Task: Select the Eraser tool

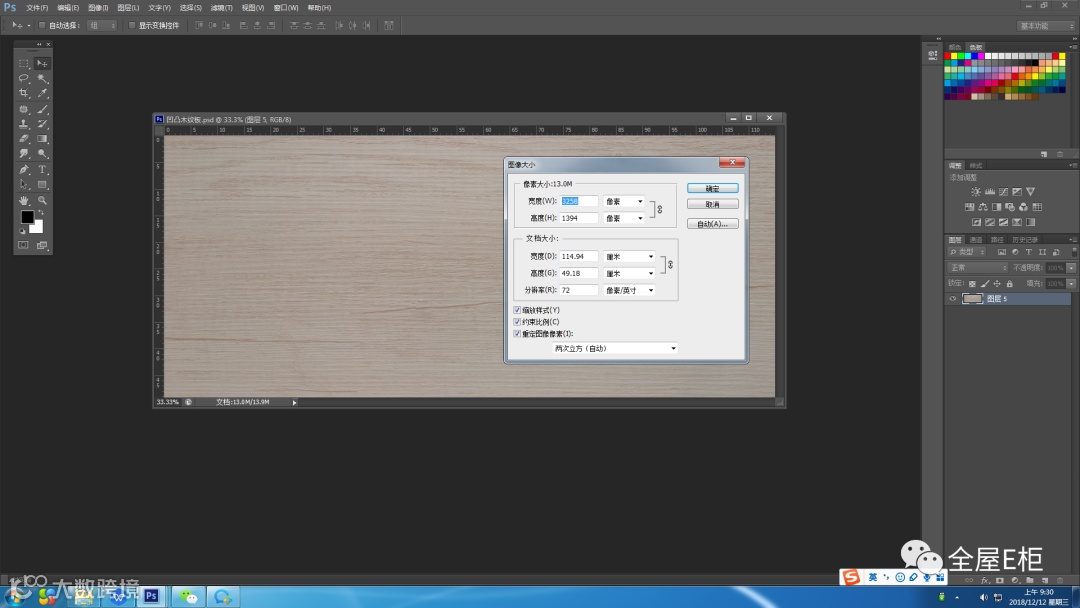Action: (x=23, y=139)
